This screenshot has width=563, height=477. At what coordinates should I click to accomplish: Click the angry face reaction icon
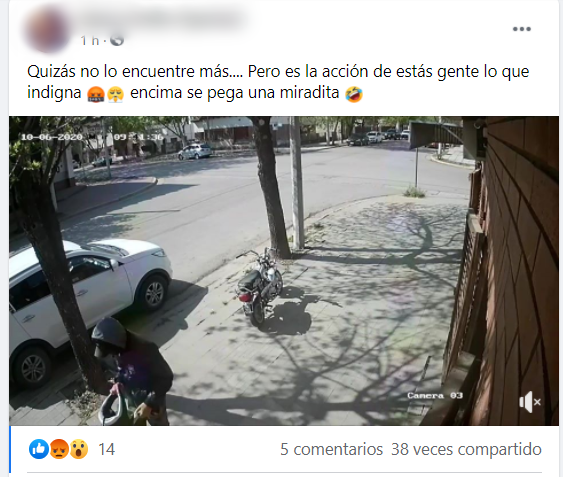point(59,449)
